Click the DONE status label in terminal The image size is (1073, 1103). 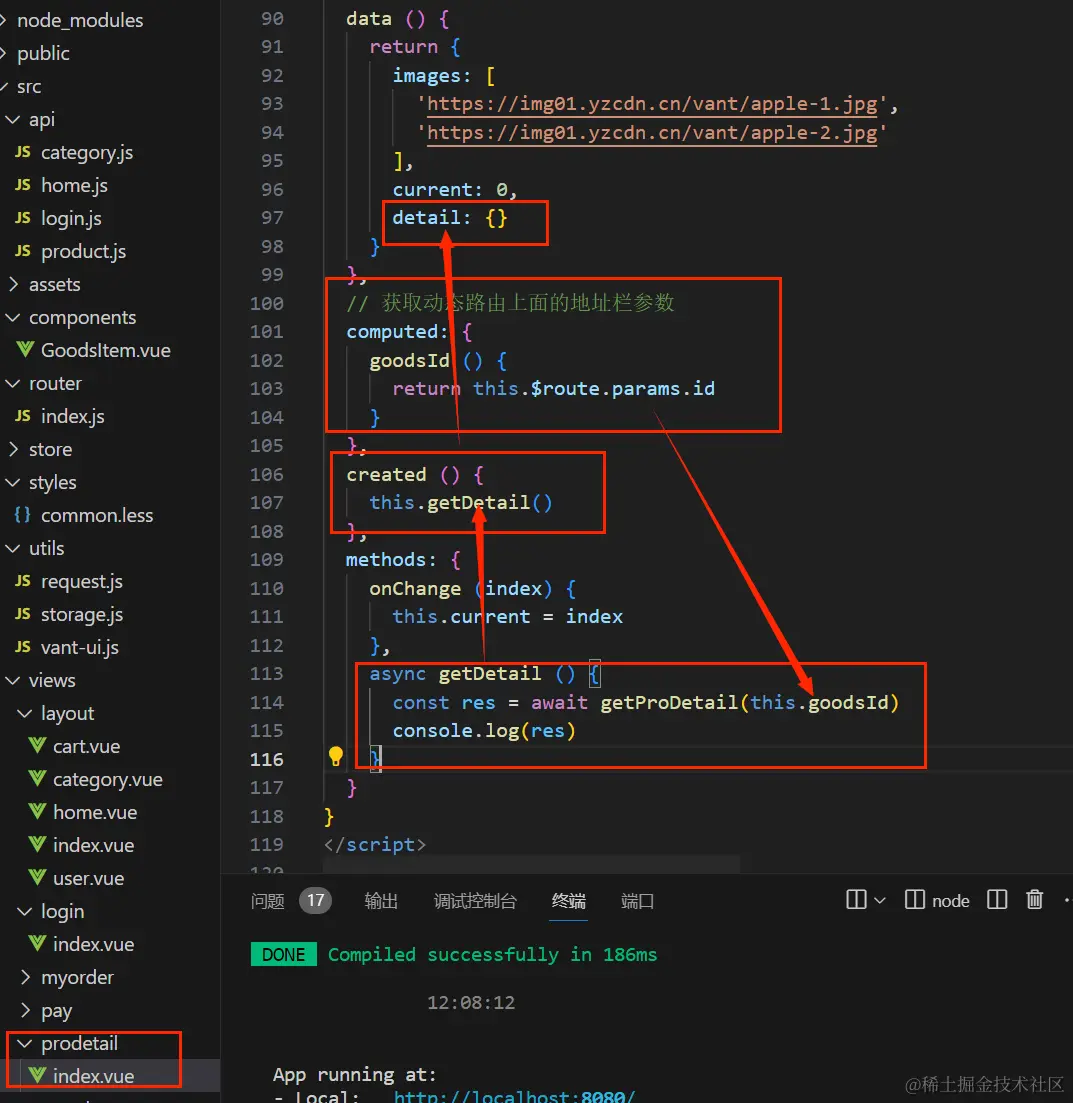point(284,955)
